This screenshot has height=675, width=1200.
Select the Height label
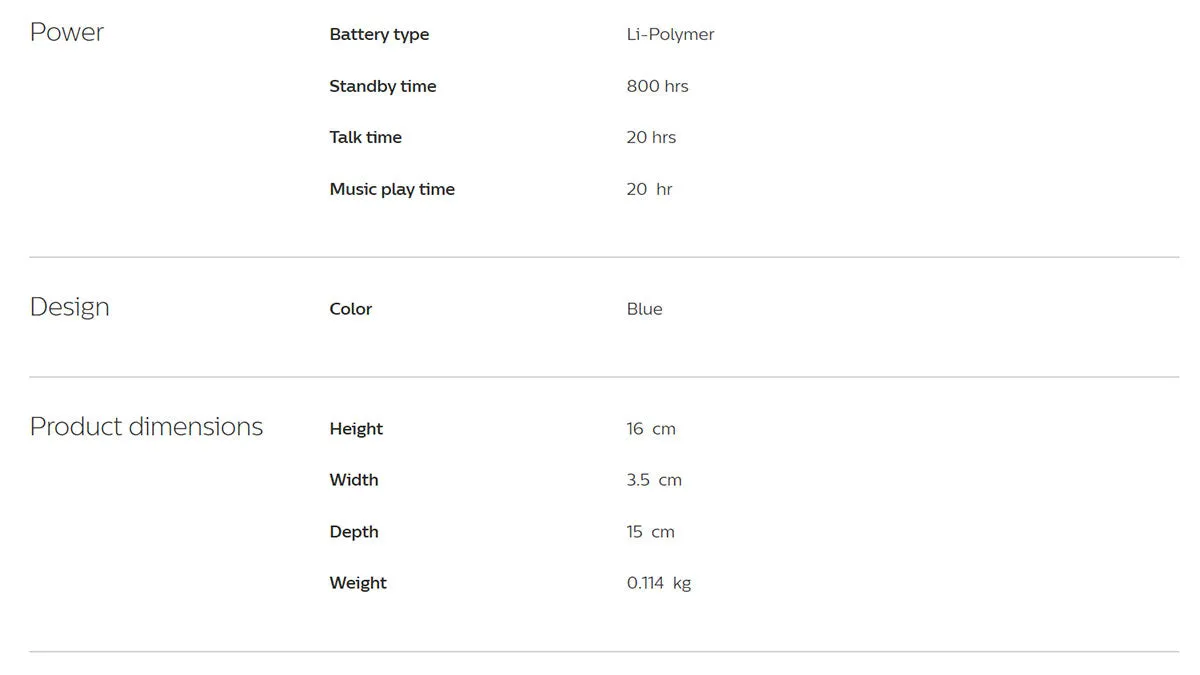[356, 429]
